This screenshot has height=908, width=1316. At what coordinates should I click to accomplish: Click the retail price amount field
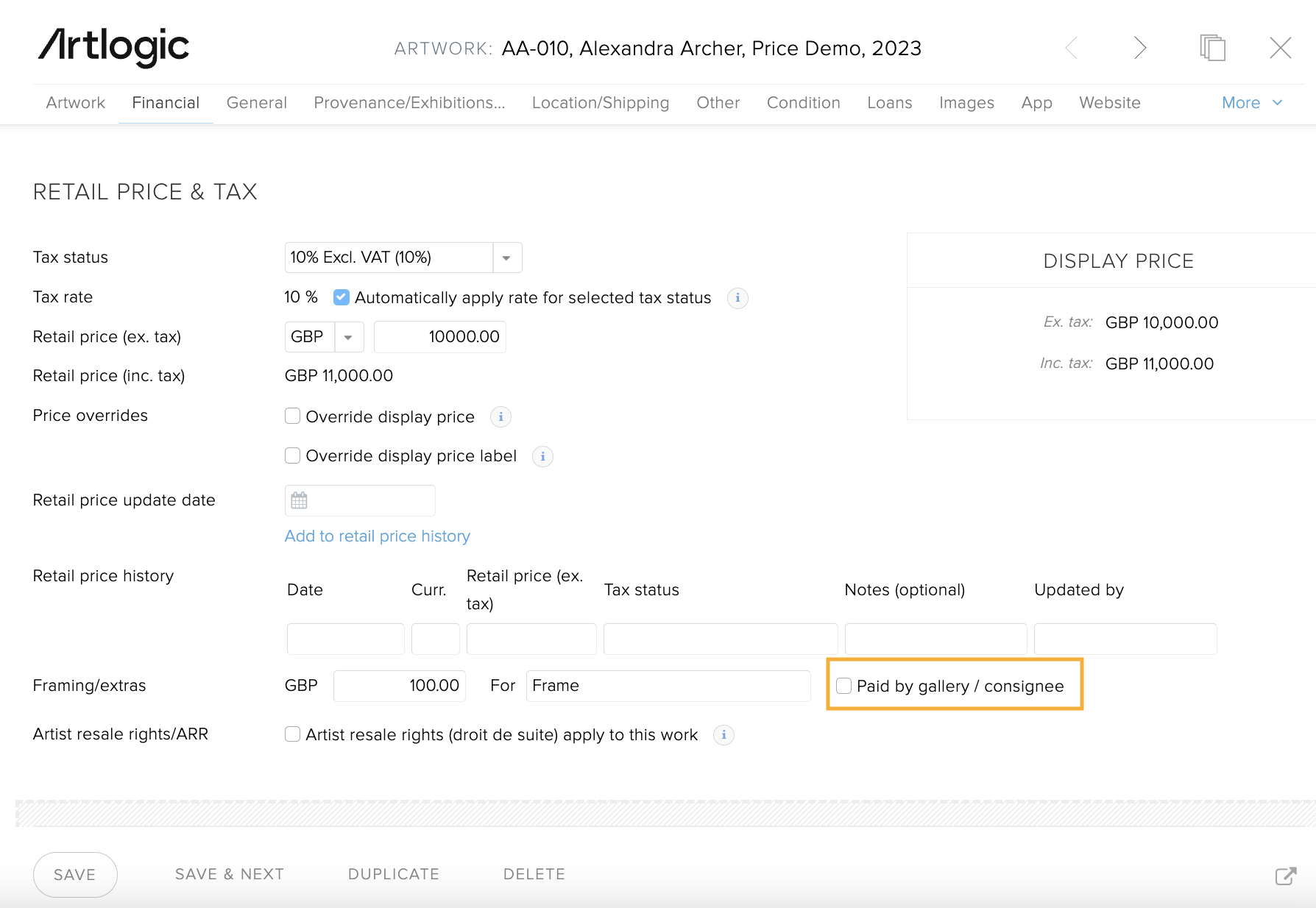tap(440, 337)
